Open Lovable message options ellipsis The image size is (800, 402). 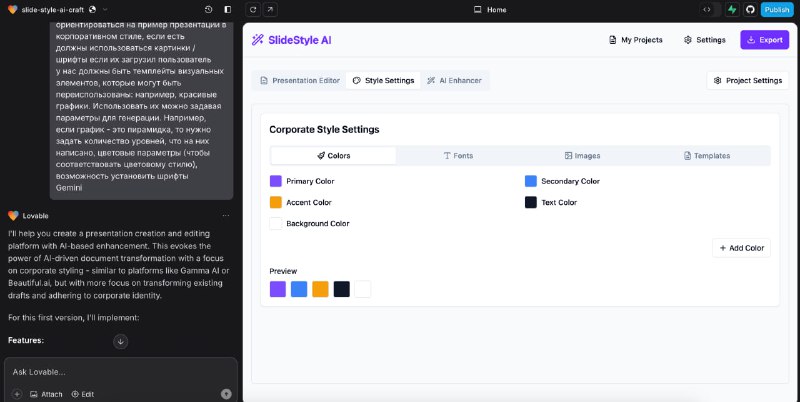coord(226,216)
